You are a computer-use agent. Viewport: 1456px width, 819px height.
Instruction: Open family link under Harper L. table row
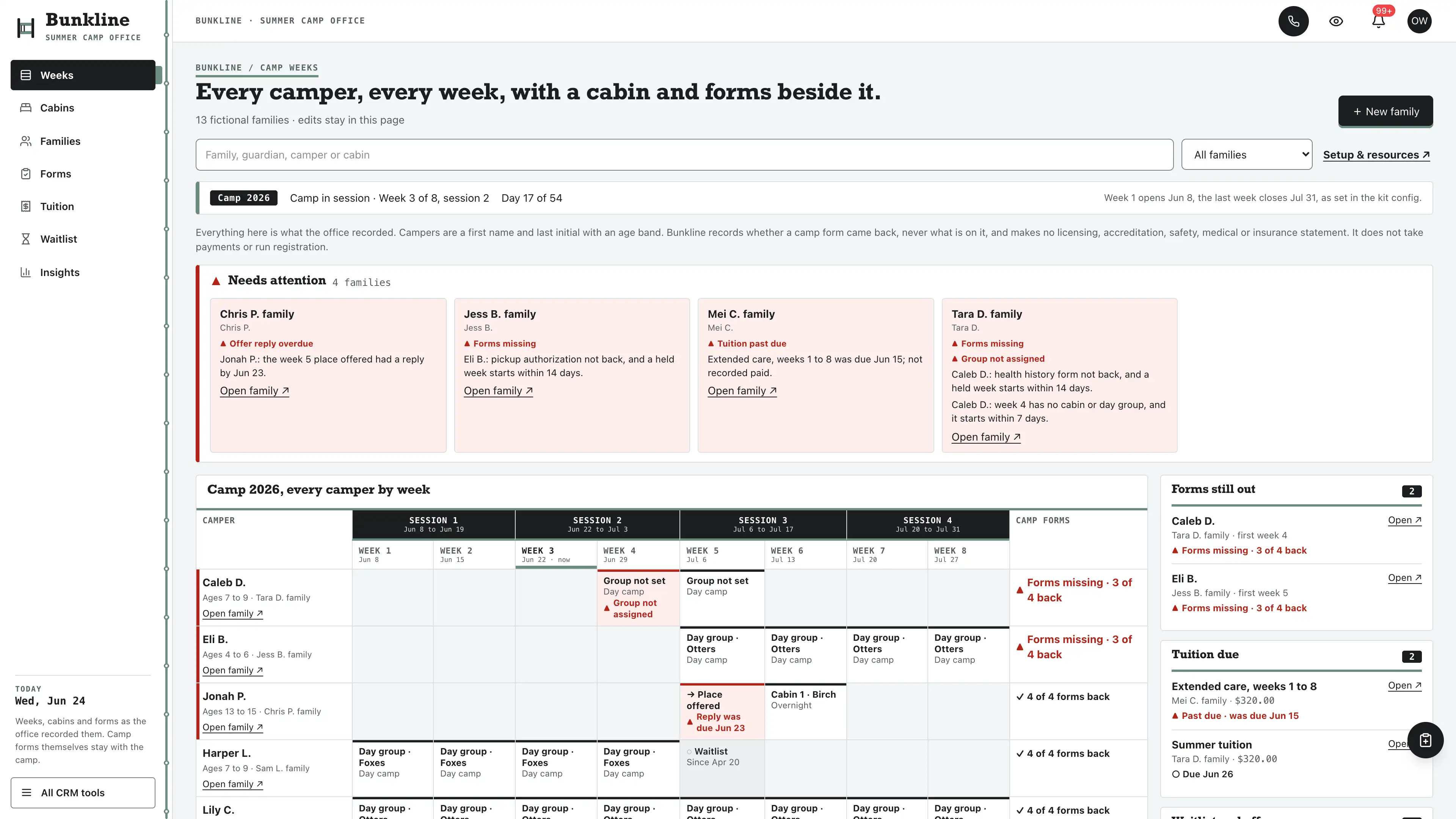tap(232, 784)
